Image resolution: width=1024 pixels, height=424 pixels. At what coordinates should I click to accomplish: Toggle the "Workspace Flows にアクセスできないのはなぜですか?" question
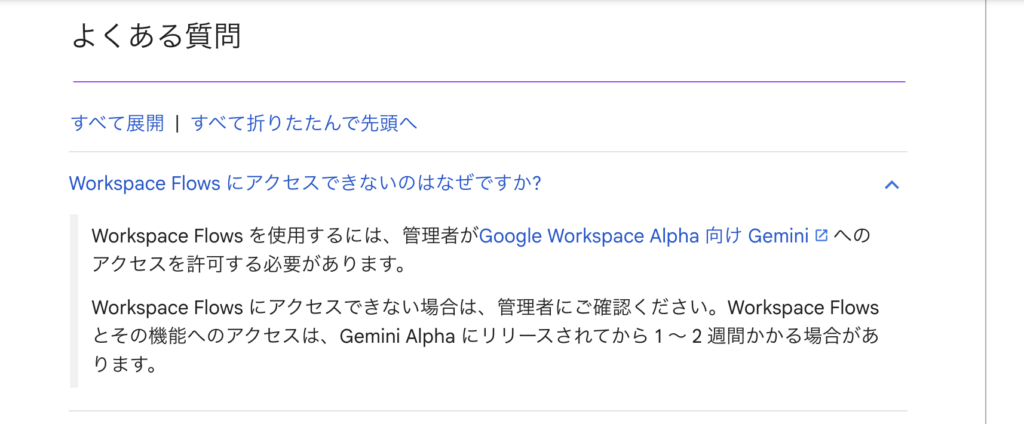(x=305, y=184)
